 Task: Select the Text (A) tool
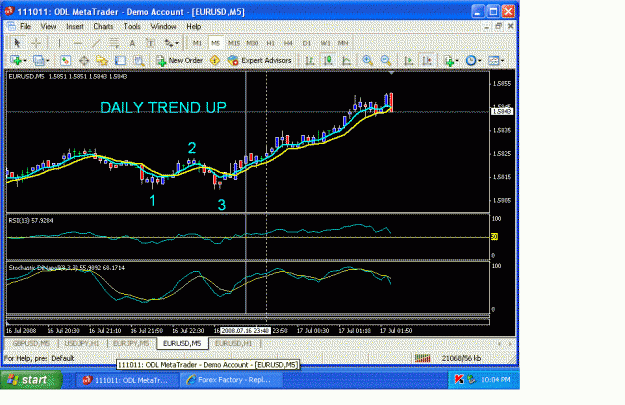(132, 43)
